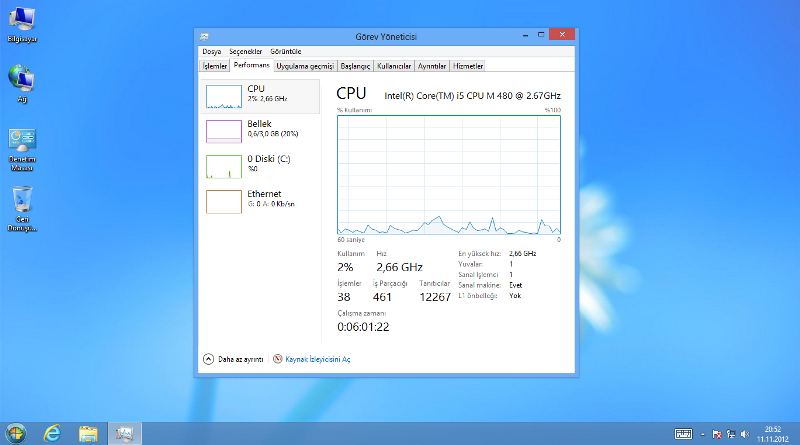The height and width of the screenshot is (445, 800).
Task: Open the volume speaker tray icon
Action: (745, 434)
